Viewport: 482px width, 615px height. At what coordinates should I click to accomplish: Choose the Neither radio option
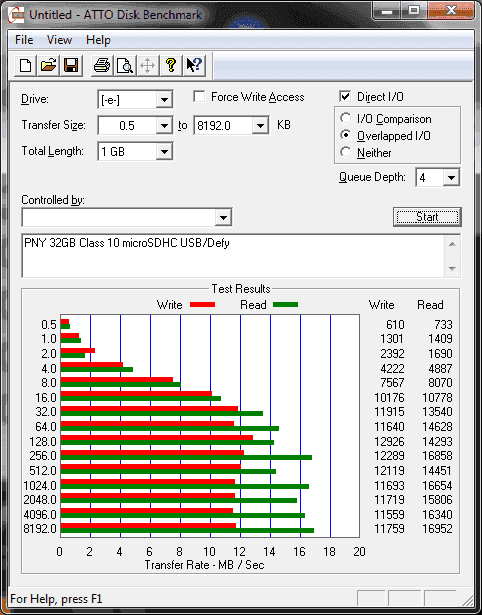tap(346, 152)
